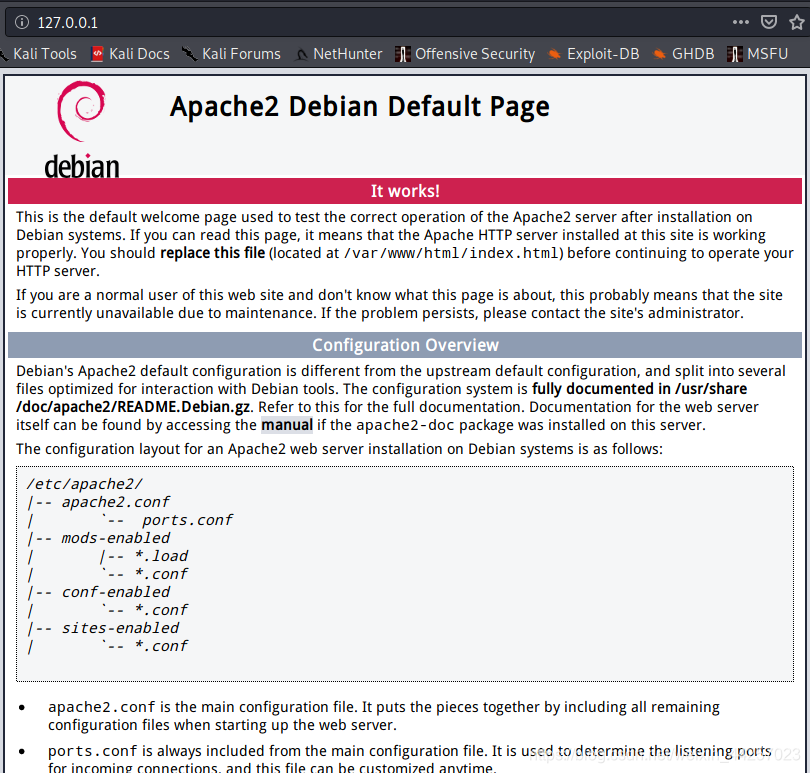810x773 pixels.
Task: Click '/etc/apache2/' in the config tree
Action: pyautogui.click(x=85, y=484)
